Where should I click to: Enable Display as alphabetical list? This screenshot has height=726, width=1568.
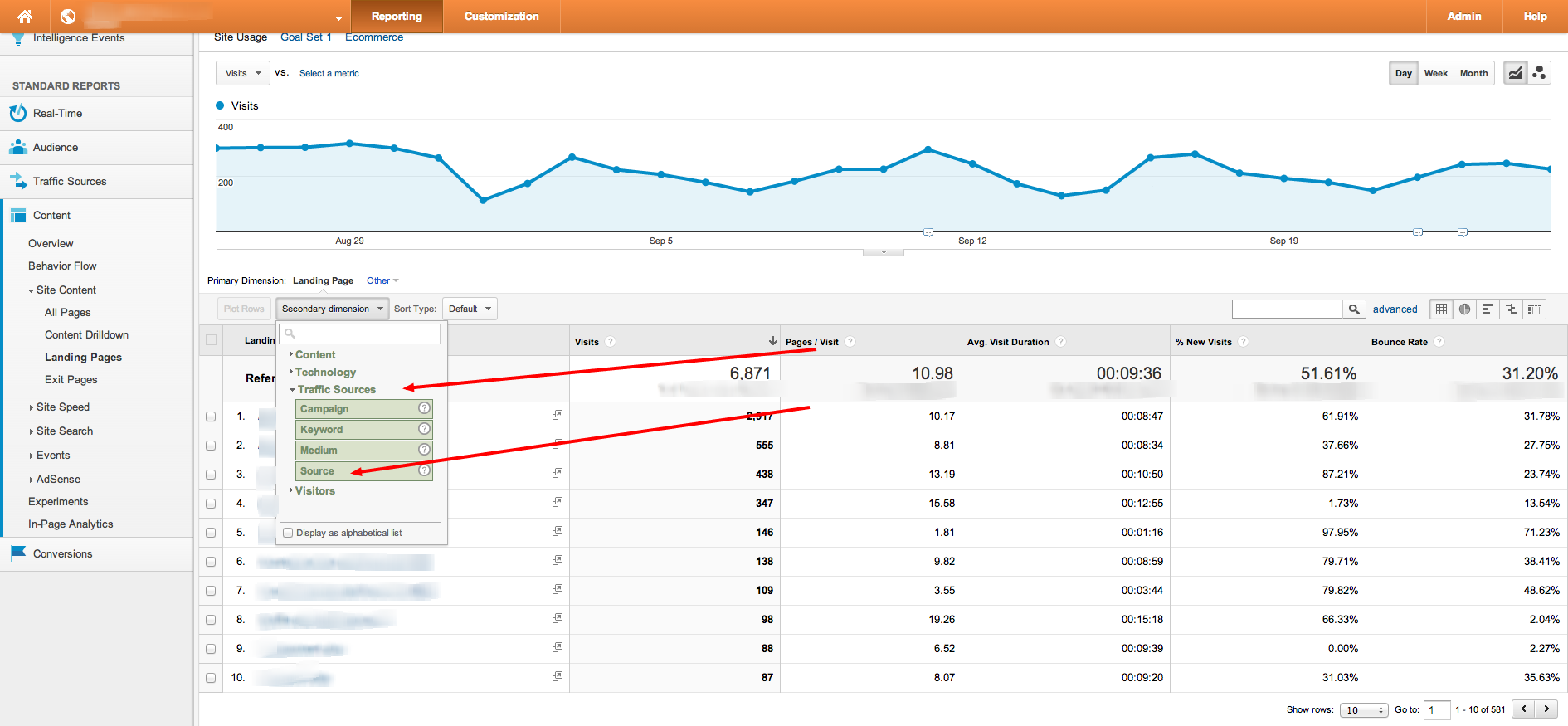point(288,533)
